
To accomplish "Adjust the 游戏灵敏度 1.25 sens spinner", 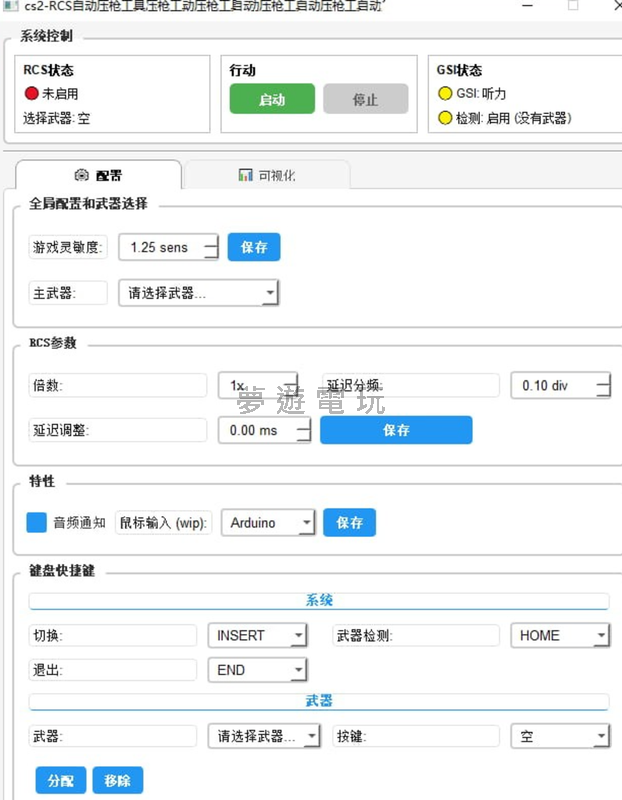I will tap(168, 247).
